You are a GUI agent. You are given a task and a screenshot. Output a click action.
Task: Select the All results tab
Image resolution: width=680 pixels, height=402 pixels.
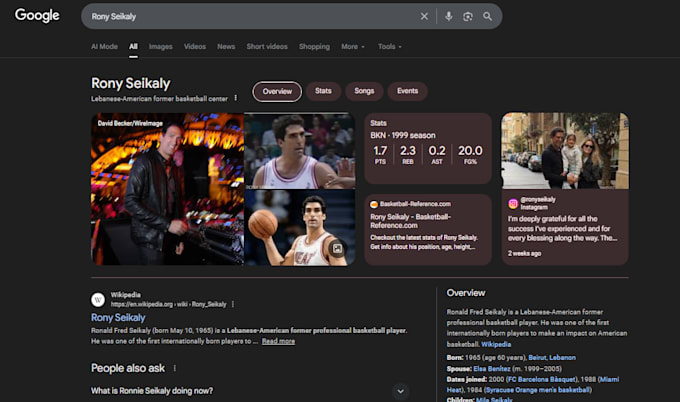tap(133, 46)
